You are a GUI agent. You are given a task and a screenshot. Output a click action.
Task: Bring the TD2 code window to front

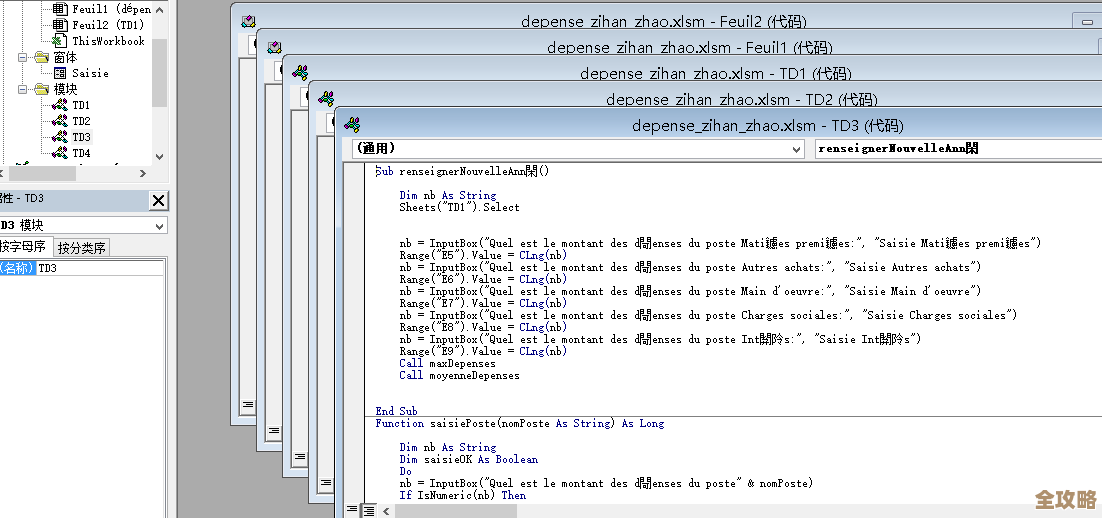[x=741, y=99]
